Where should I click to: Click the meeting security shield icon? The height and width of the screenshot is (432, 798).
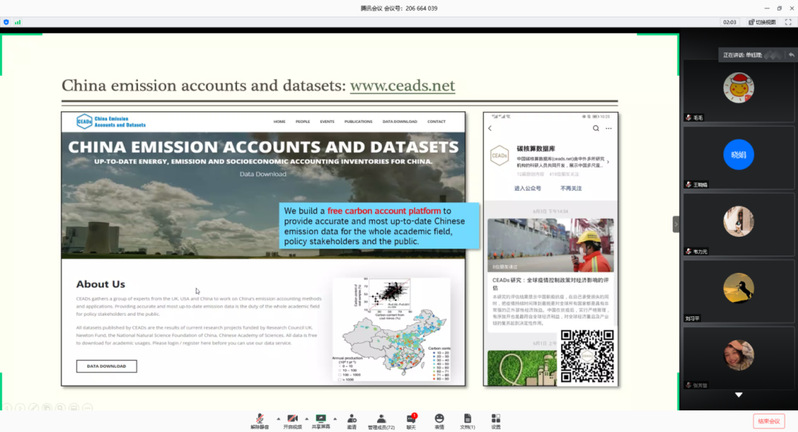(6, 22)
